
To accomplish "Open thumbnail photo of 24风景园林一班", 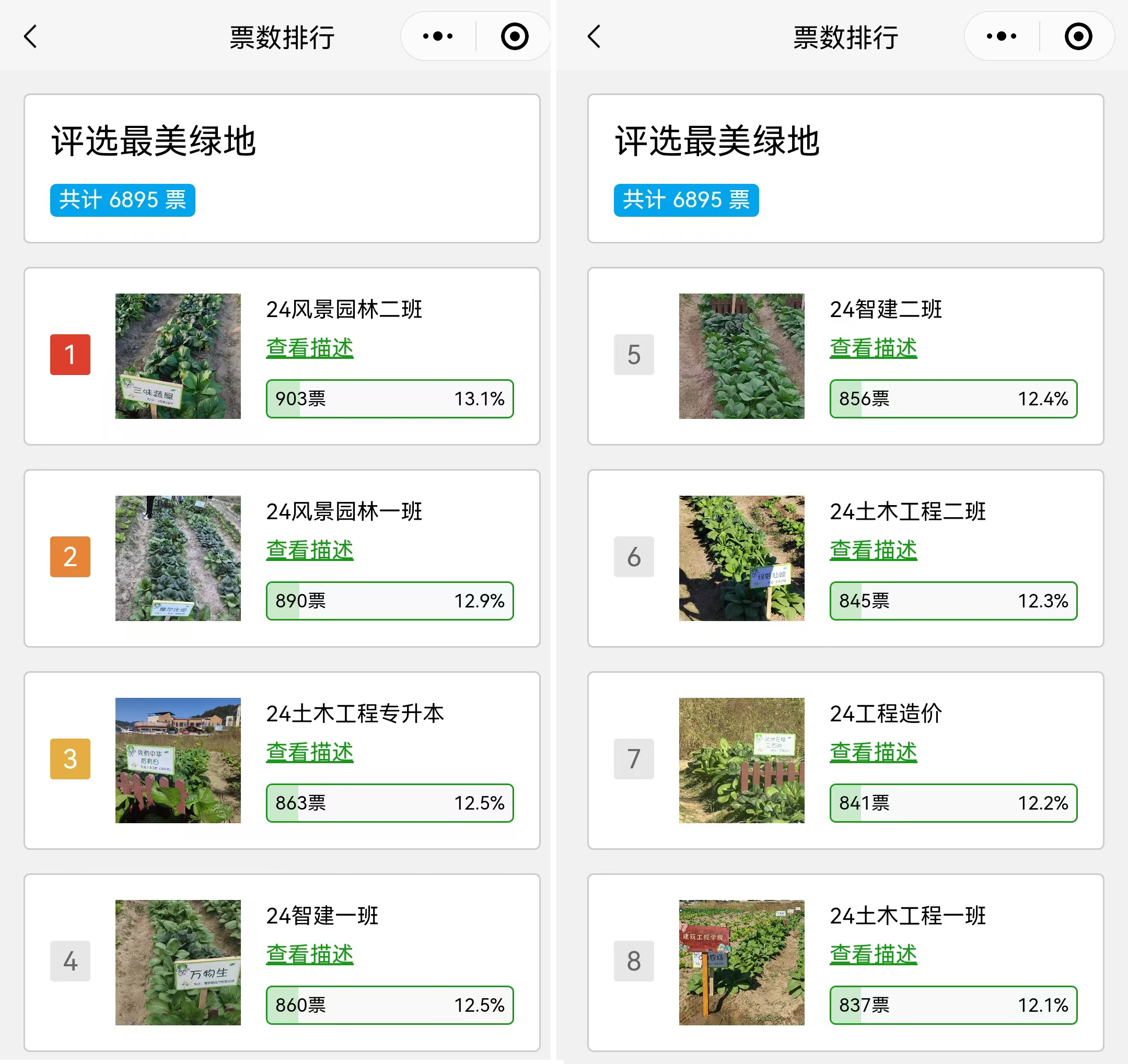I will 178,558.
